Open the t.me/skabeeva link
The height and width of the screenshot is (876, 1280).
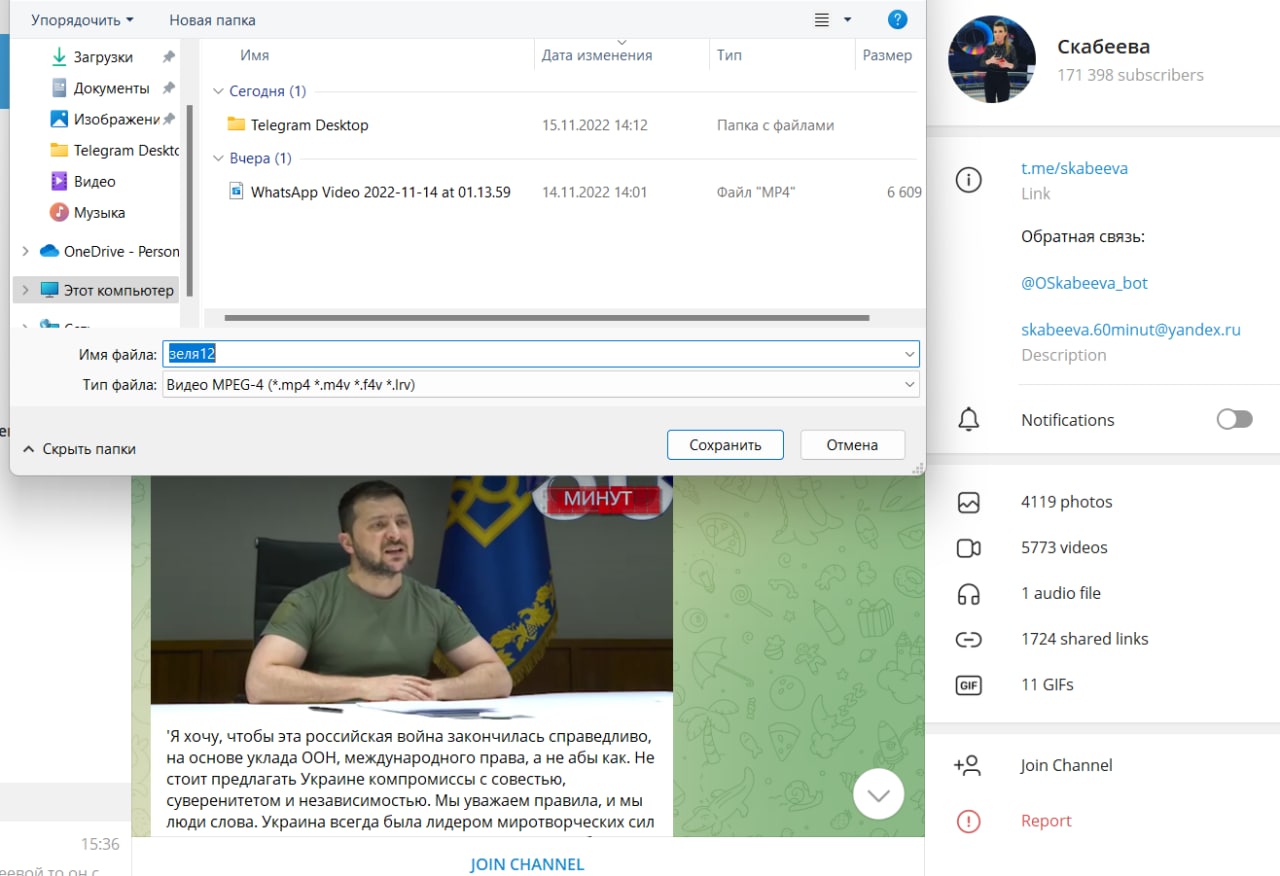click(1074, 168)
